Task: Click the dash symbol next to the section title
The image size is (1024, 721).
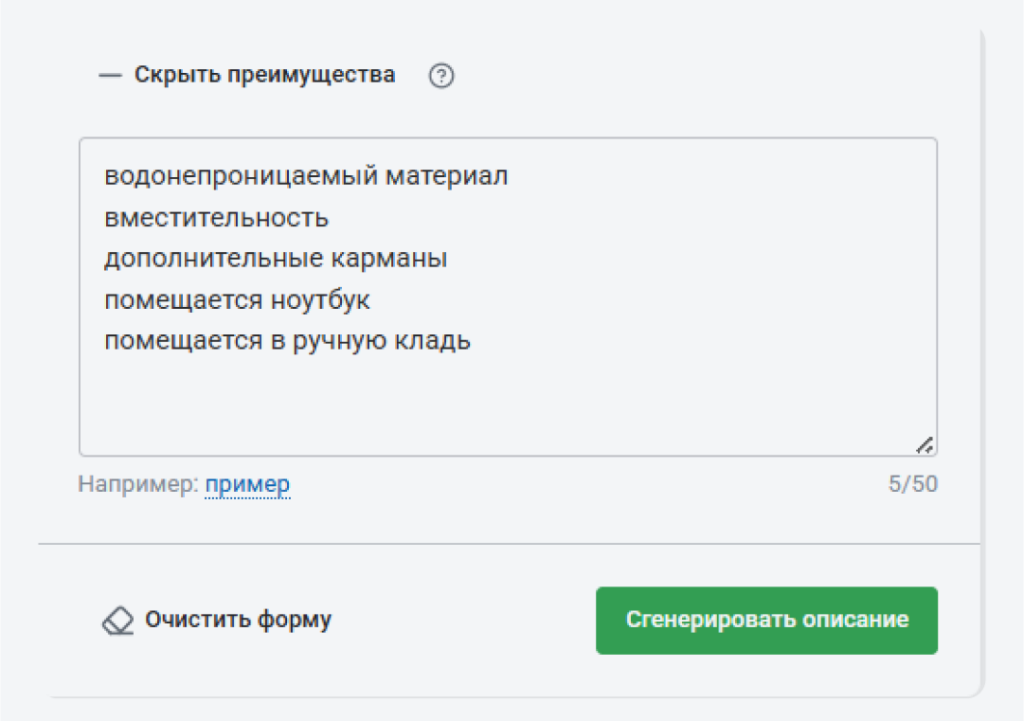Action: (108, 74)
